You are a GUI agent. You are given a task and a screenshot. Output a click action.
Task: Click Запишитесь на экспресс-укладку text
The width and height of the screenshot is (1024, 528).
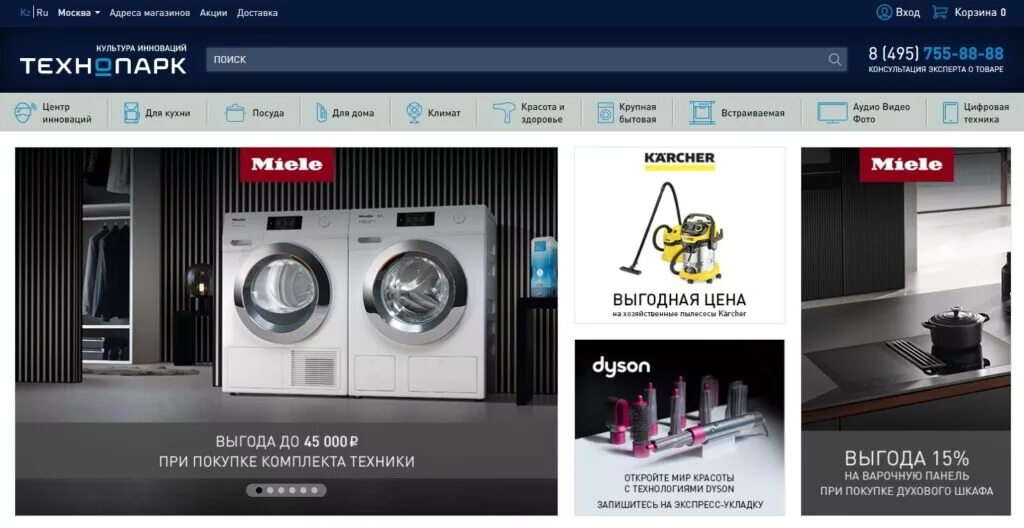coord(679,504)
